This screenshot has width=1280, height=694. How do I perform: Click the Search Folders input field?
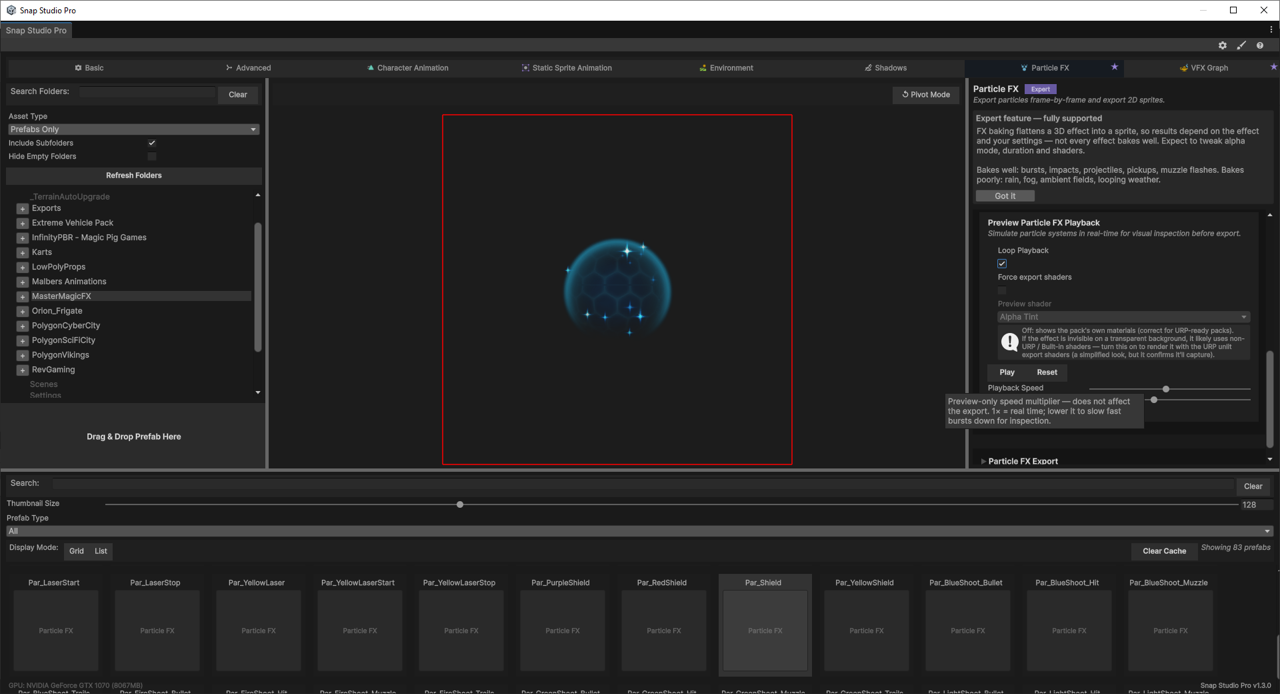(147, 92)
